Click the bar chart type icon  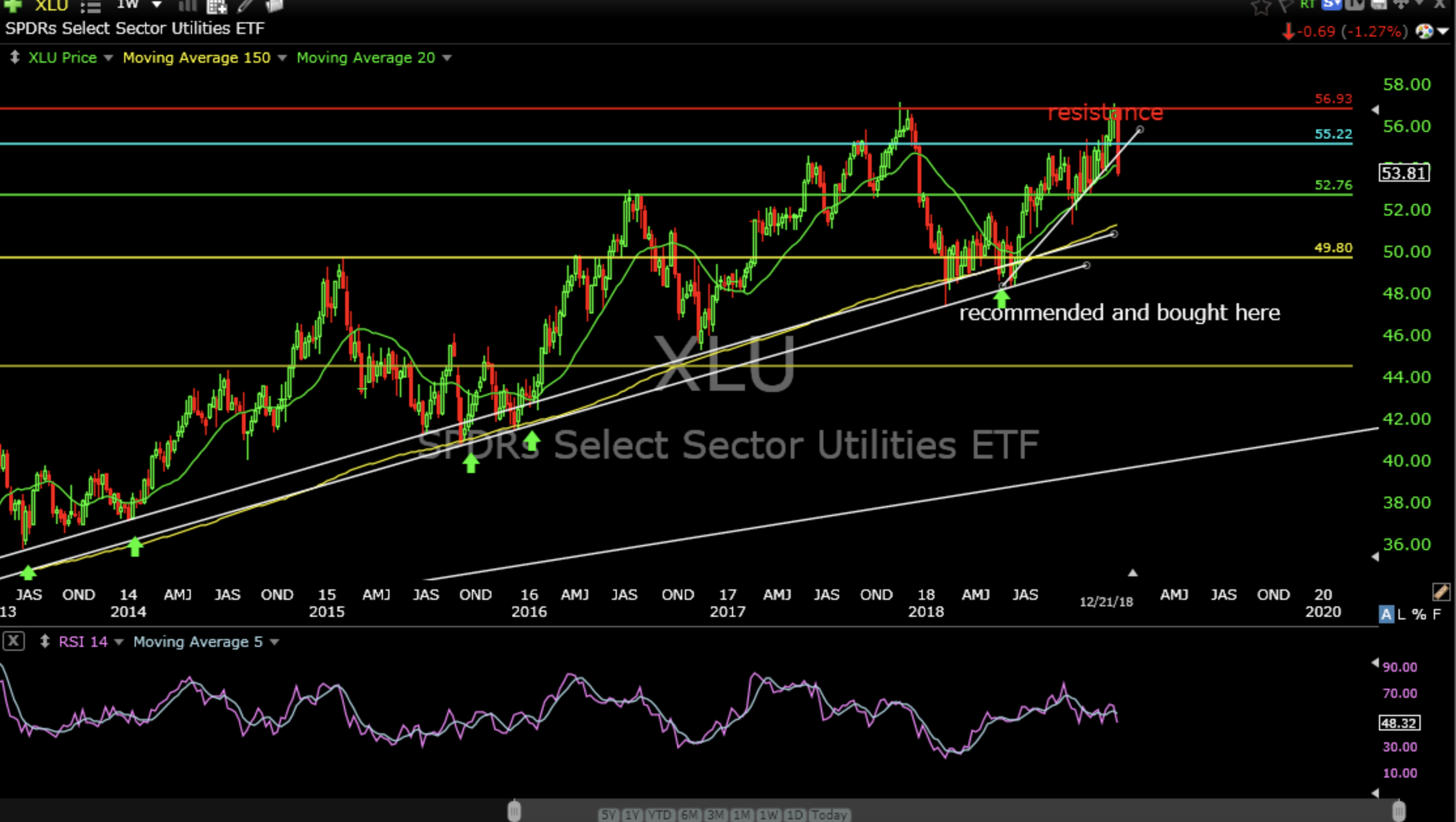coord(188,6)
